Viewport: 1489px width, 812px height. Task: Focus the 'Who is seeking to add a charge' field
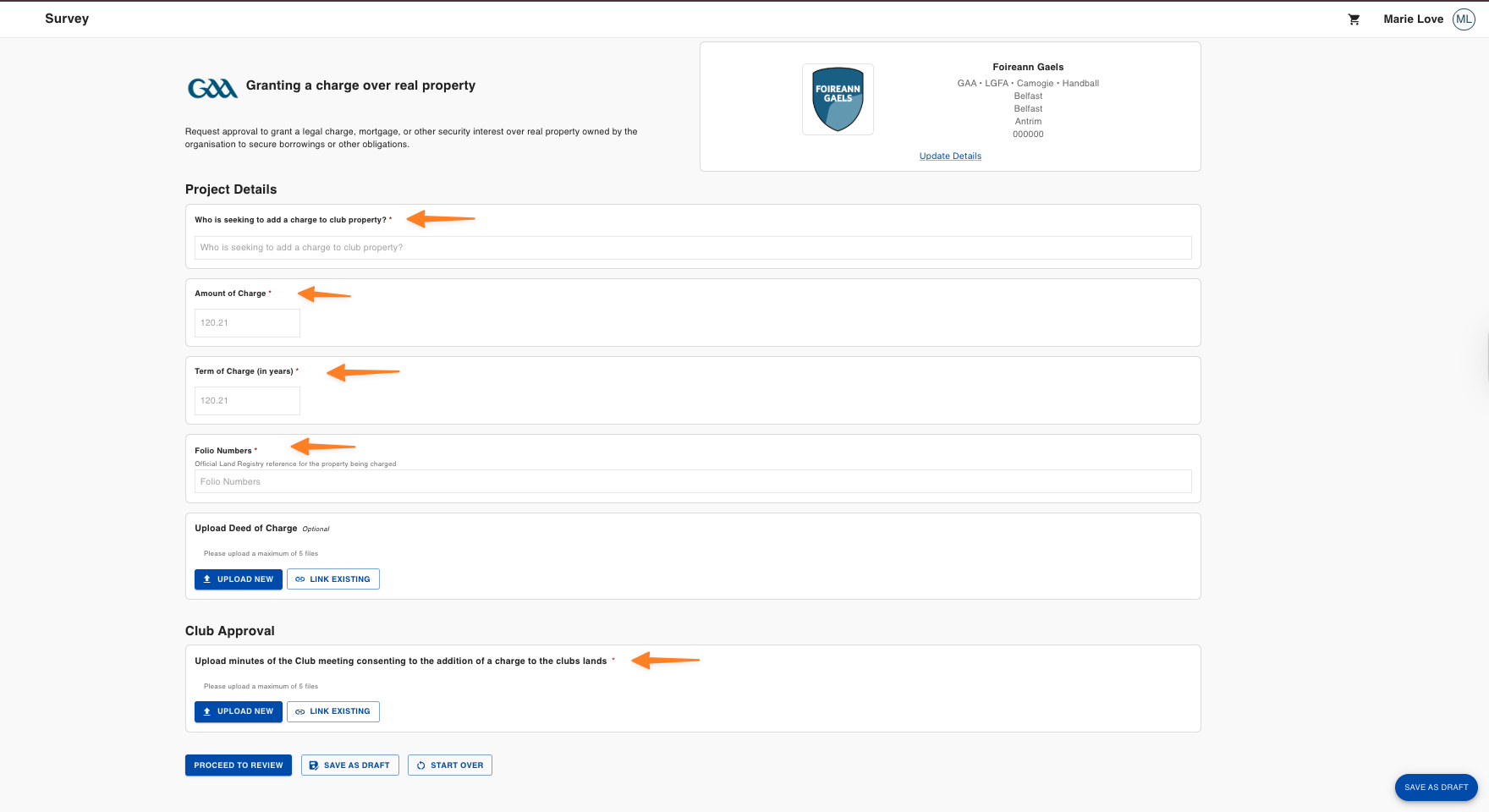pos(693,248)
